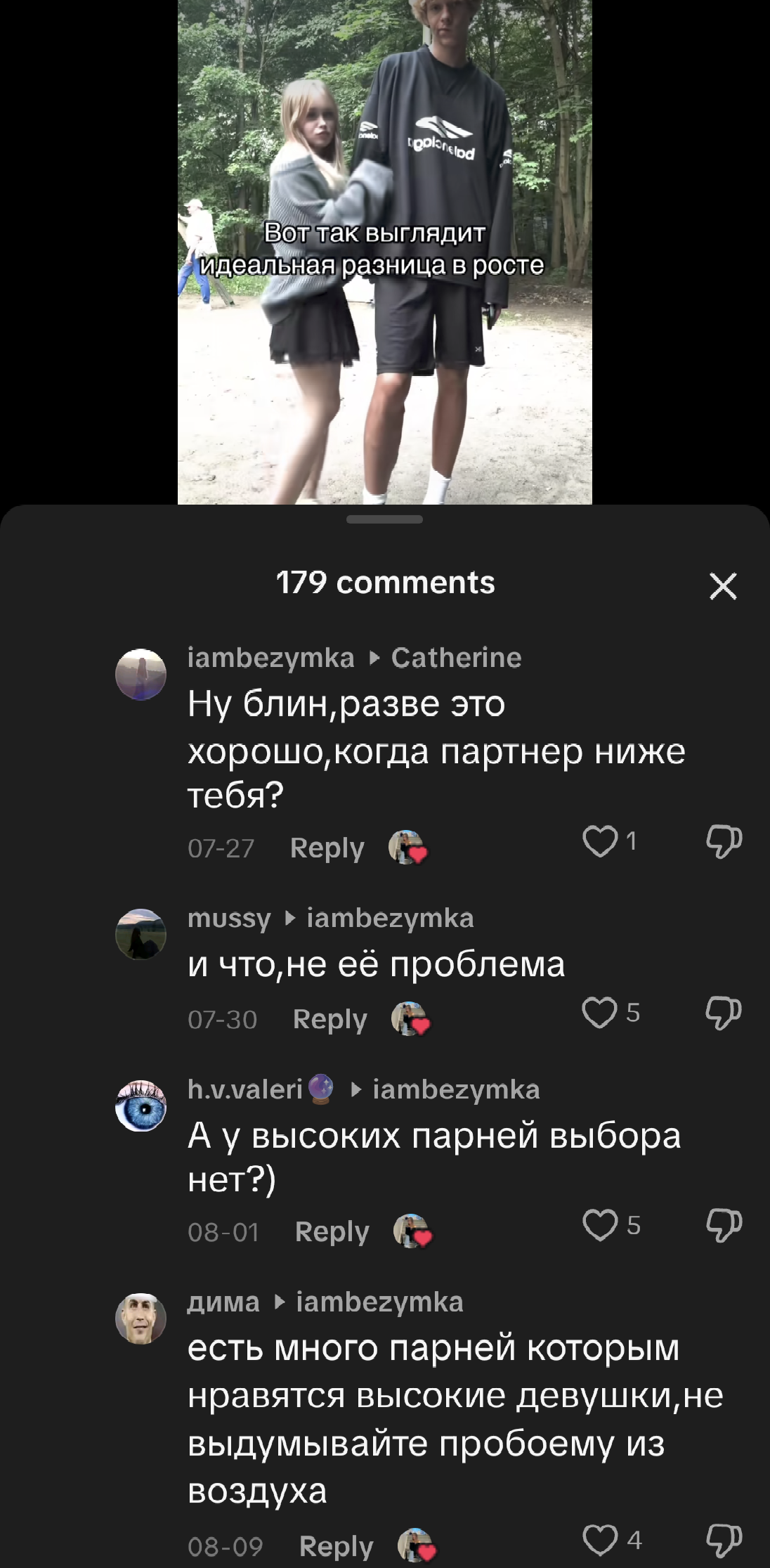Like дима's comment heart icon
Viewport: 770px width, 1568px height.
tap(600, 1541)
